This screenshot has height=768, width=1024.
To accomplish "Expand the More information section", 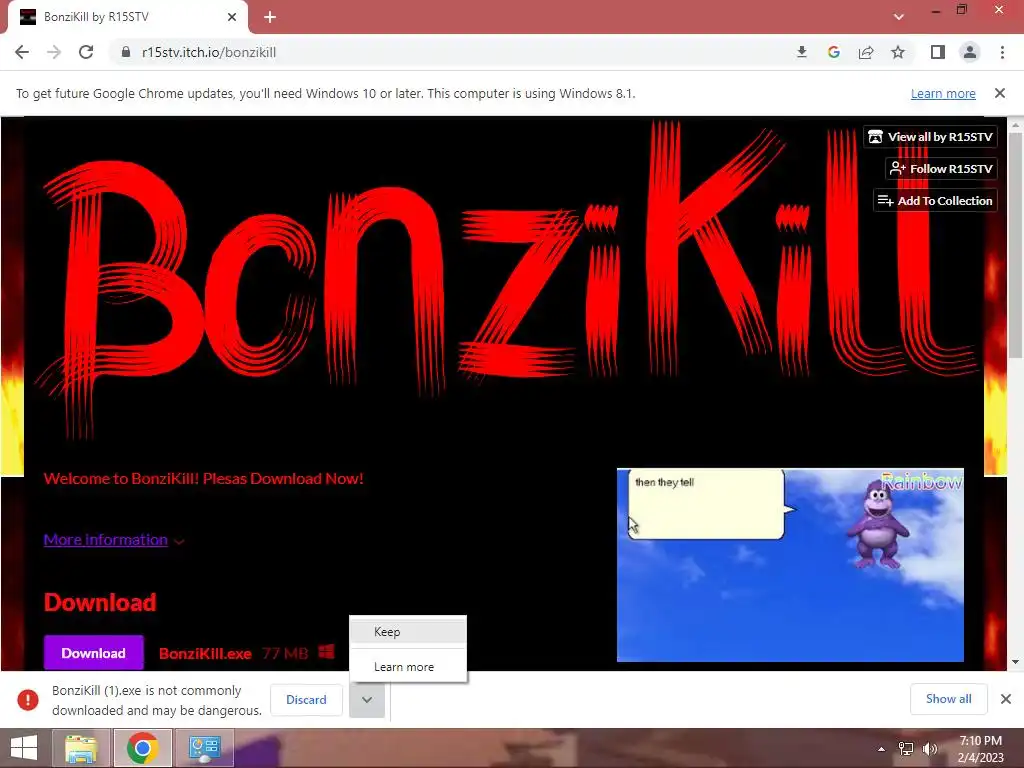I will [x=114, y=540].
